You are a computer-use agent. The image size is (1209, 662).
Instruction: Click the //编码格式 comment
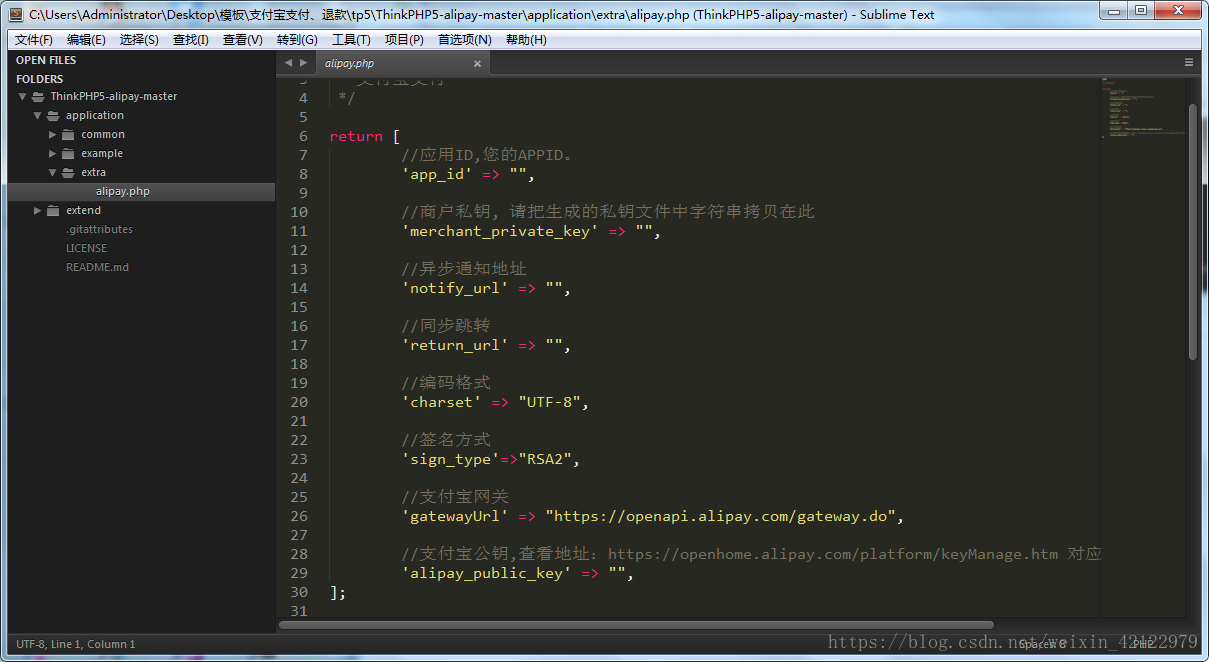point(446,383)
